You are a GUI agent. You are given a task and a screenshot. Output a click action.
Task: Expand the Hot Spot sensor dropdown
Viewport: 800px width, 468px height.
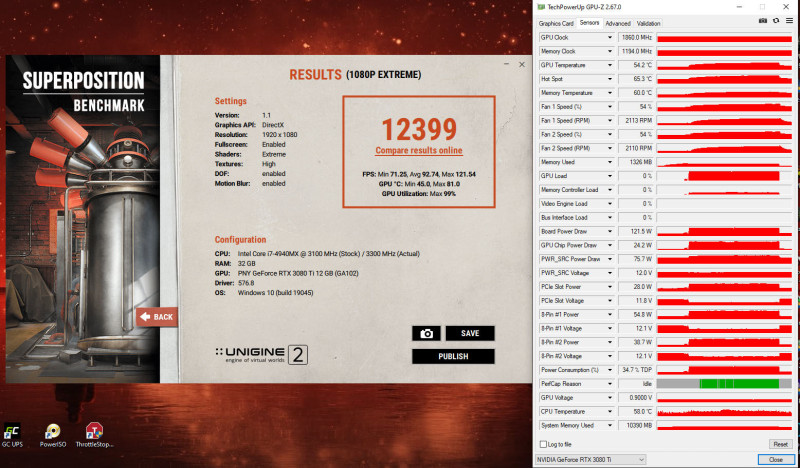[609, 79]
